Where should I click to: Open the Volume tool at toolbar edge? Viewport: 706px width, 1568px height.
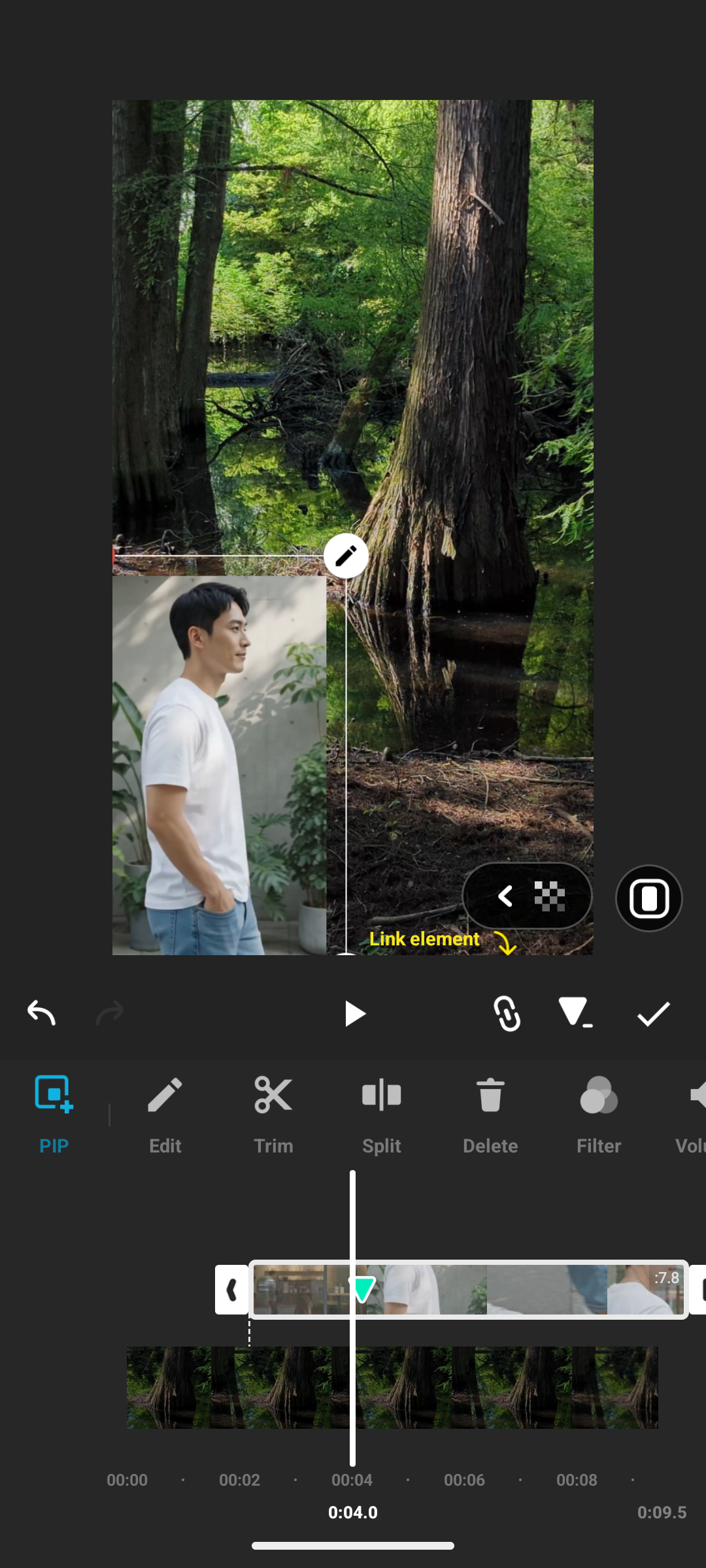point(692,1115)
